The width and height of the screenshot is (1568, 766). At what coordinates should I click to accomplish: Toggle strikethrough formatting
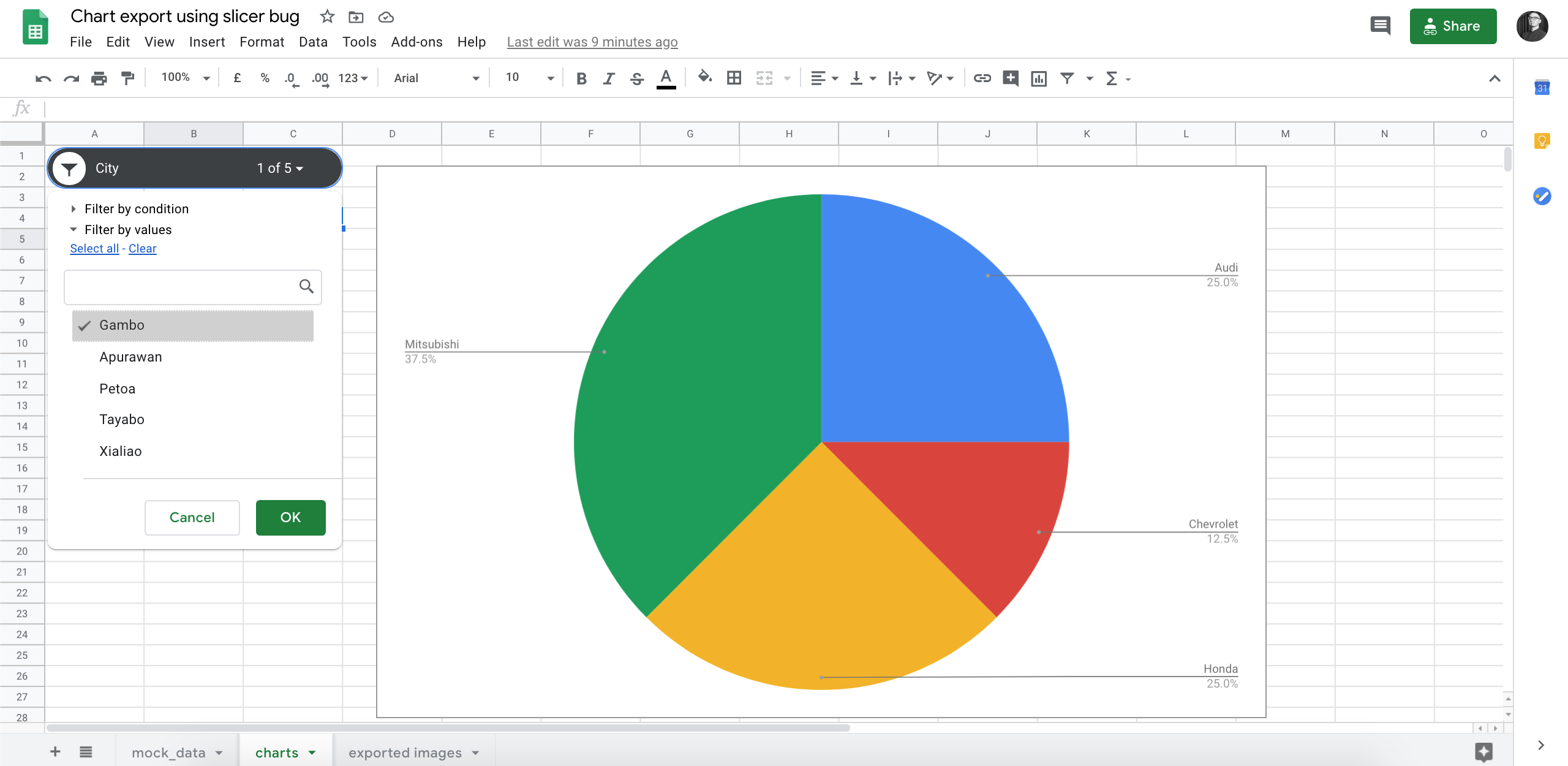point(637,78)
